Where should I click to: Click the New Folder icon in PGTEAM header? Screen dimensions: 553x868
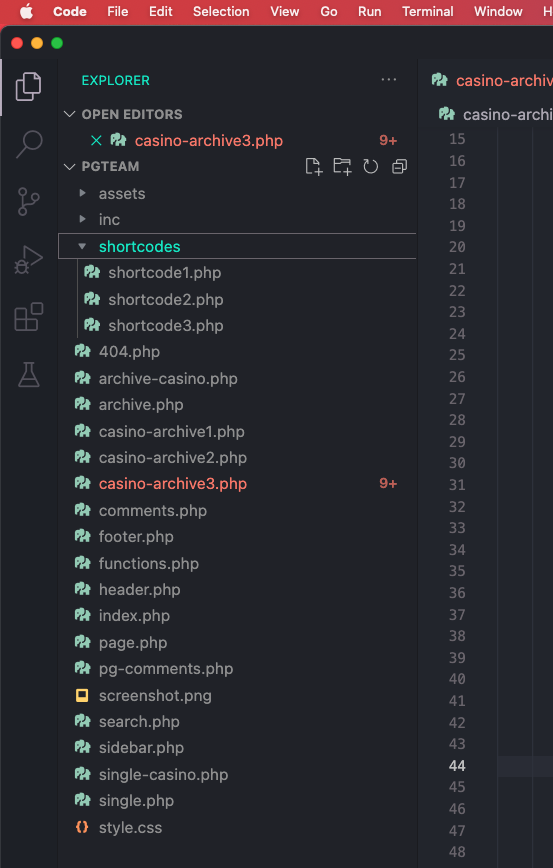[x=342, y=166]
